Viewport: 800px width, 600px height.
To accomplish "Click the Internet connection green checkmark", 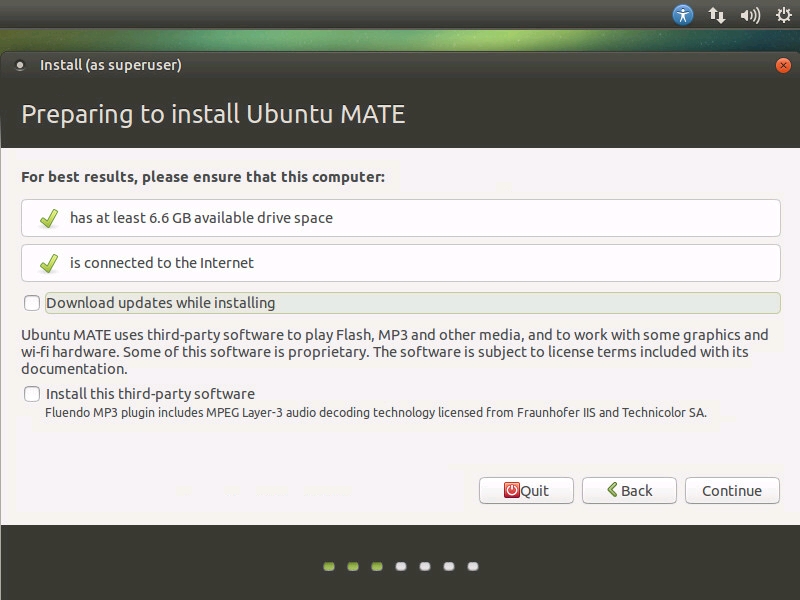I will (49, 263).
